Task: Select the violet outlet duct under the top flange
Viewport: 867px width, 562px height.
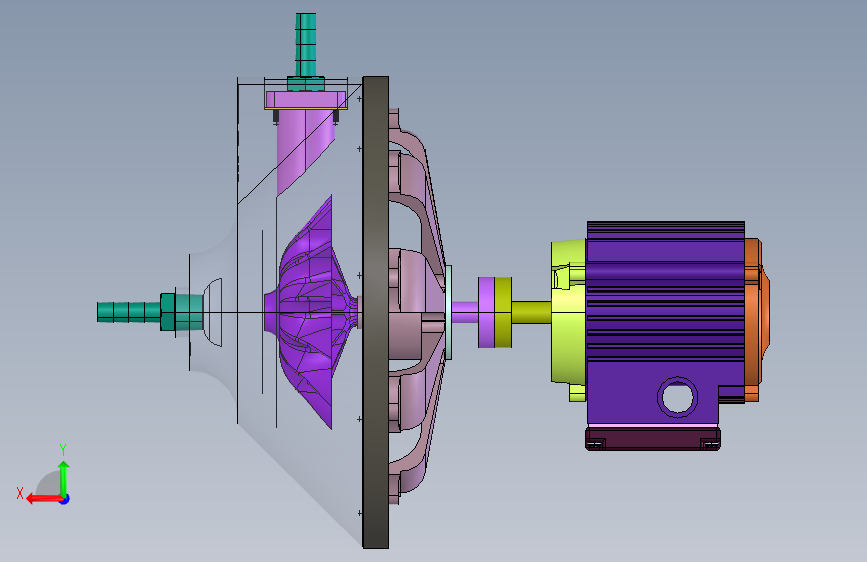Action: pos(305,149)
